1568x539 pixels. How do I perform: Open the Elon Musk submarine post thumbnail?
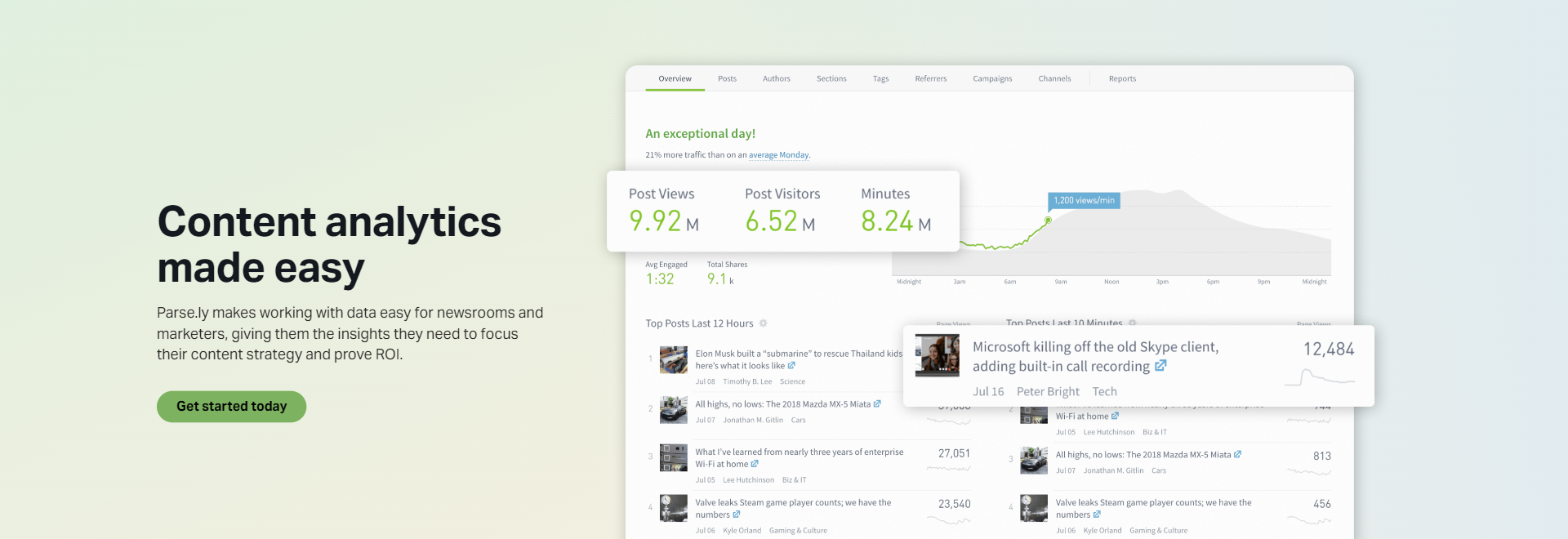[x=674, y=360]
